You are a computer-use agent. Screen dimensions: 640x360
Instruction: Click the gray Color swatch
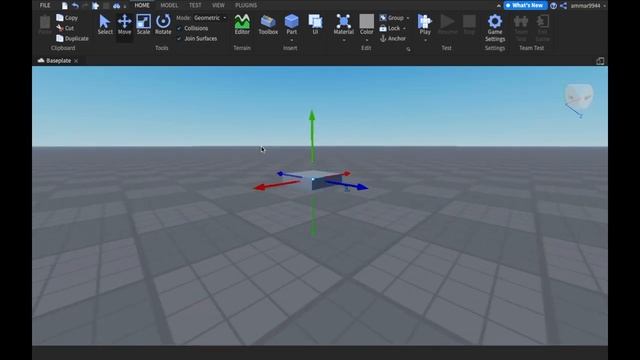pos(367,21)
